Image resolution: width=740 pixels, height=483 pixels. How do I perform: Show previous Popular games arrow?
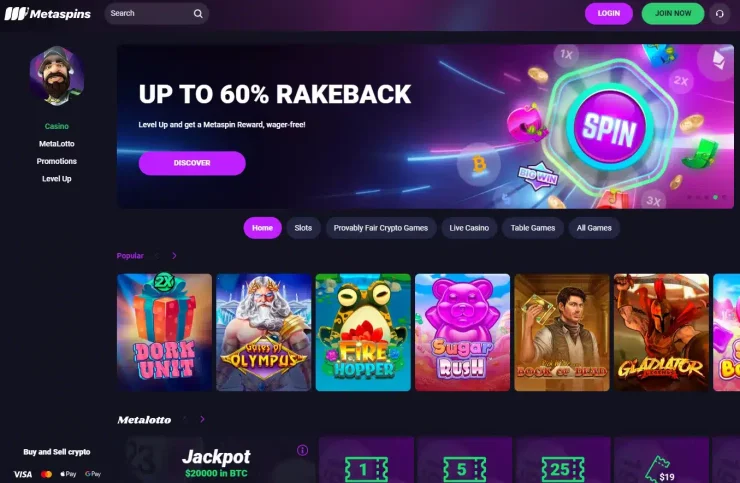tap(157, 256)
